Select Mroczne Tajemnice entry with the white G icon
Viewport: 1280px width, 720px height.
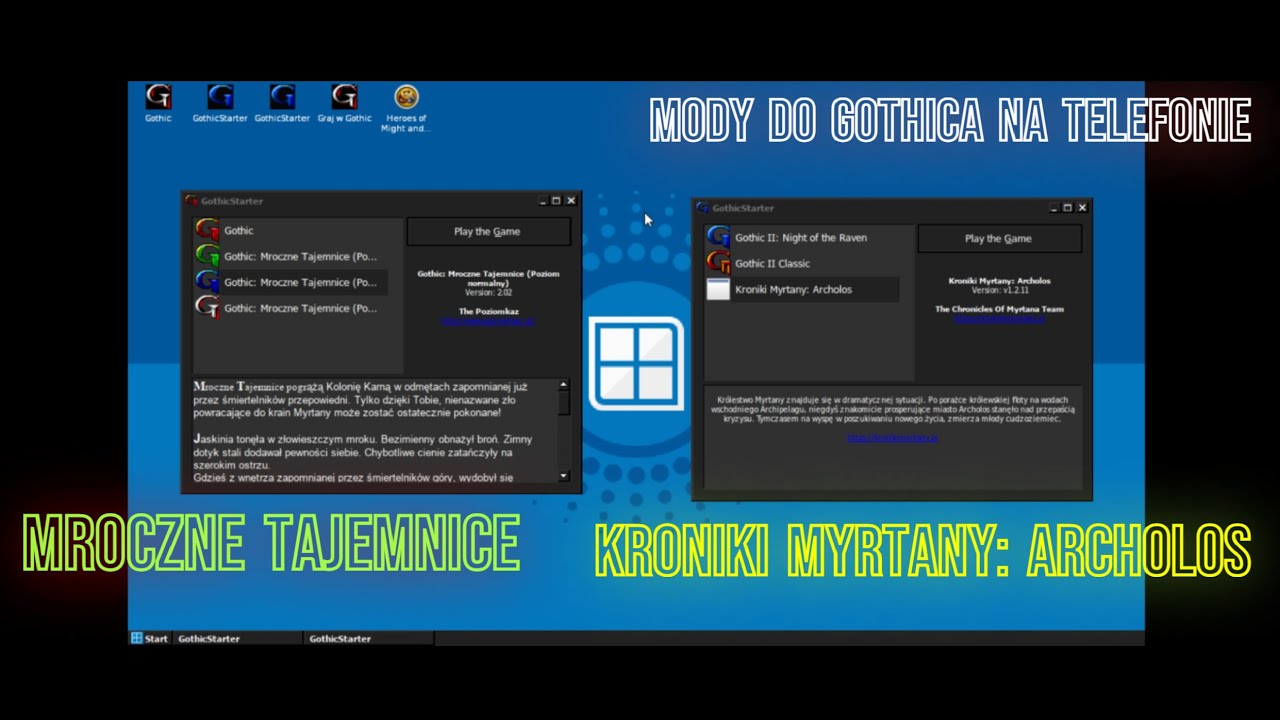pos(291,308)
